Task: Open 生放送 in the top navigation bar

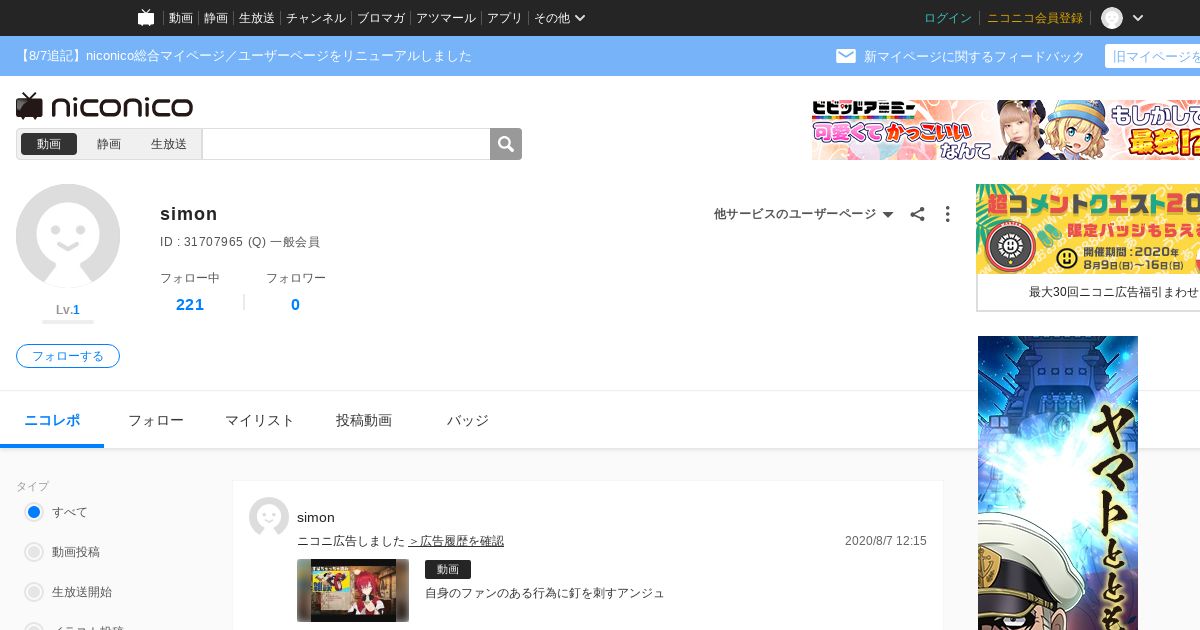Action: pyautogui.click(x=257, y=18)
